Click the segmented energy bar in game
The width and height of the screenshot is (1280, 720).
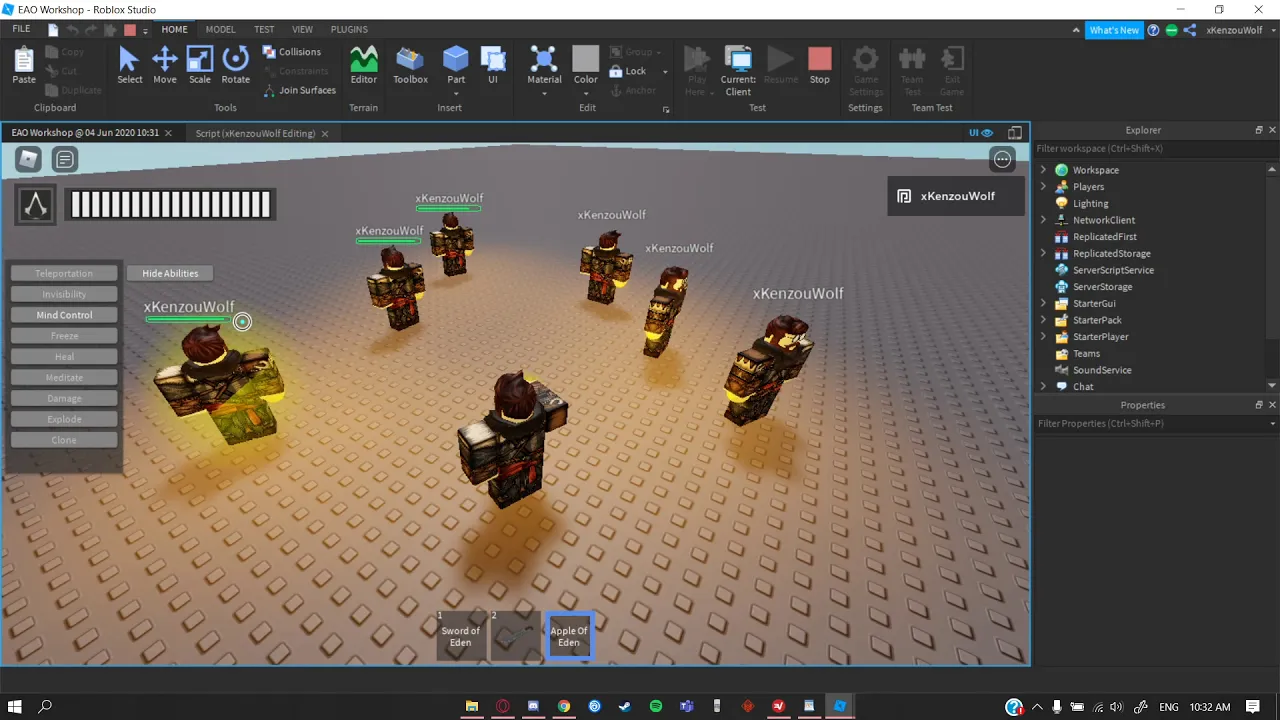pyautogui.click(x=171, y=204)
